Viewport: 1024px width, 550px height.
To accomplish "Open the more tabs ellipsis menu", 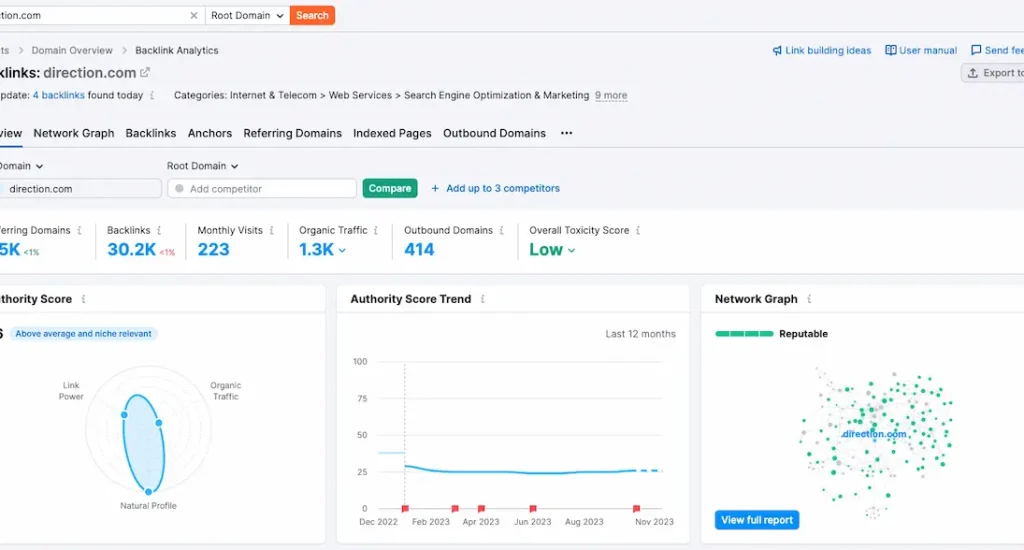I will pos(566,133).
